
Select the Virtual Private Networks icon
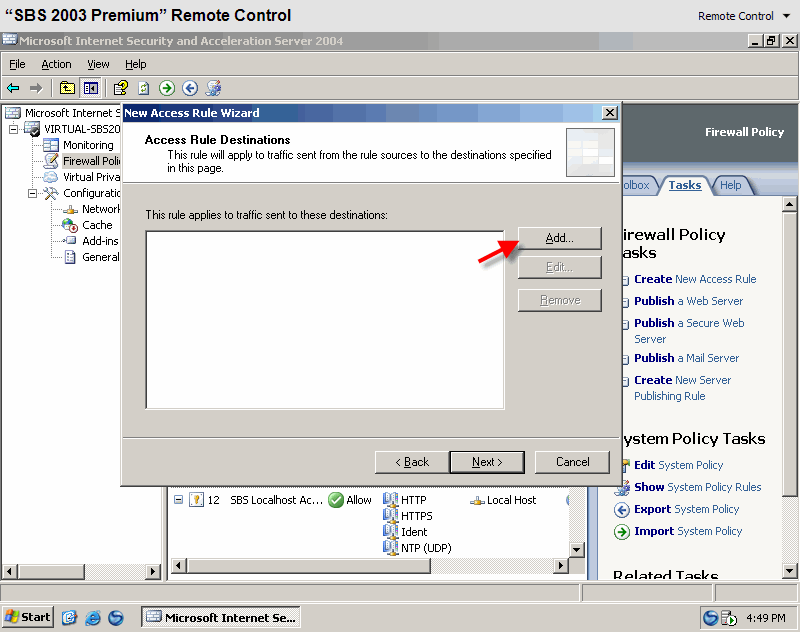point(51,177)
